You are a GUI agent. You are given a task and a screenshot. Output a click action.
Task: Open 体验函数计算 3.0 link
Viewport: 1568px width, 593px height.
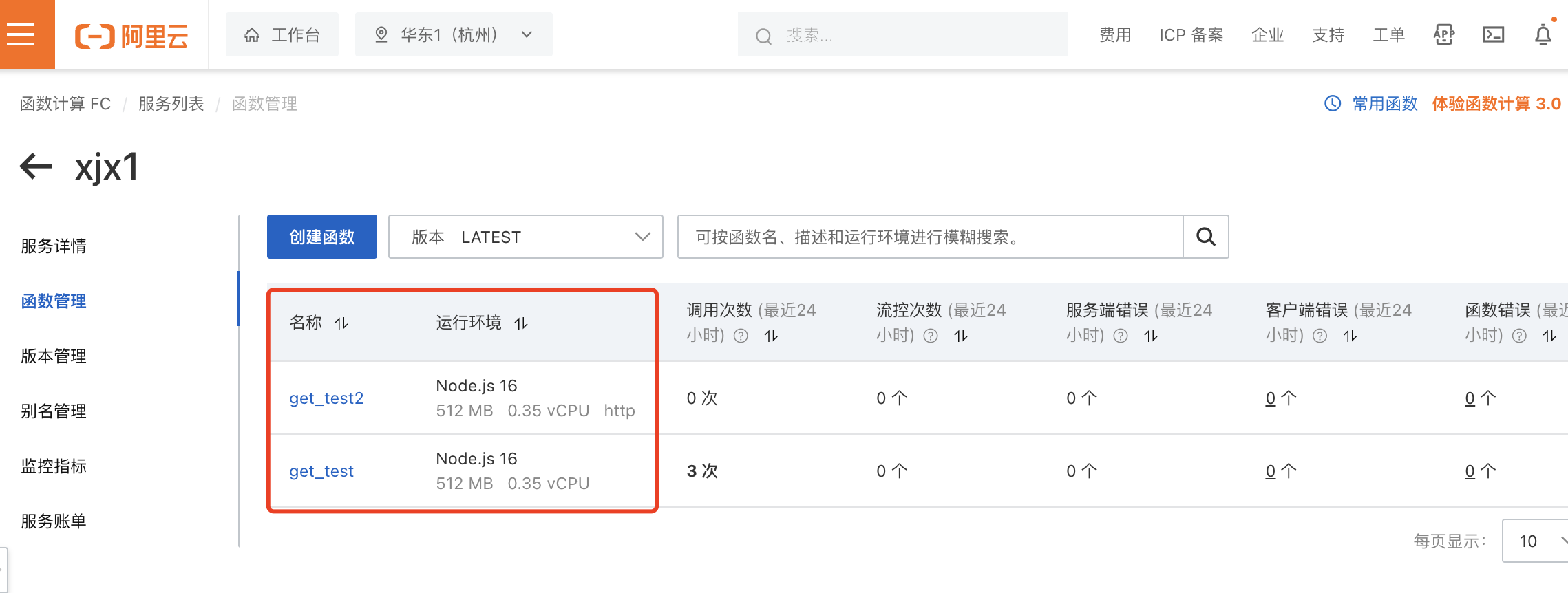tap(1496, 104)
